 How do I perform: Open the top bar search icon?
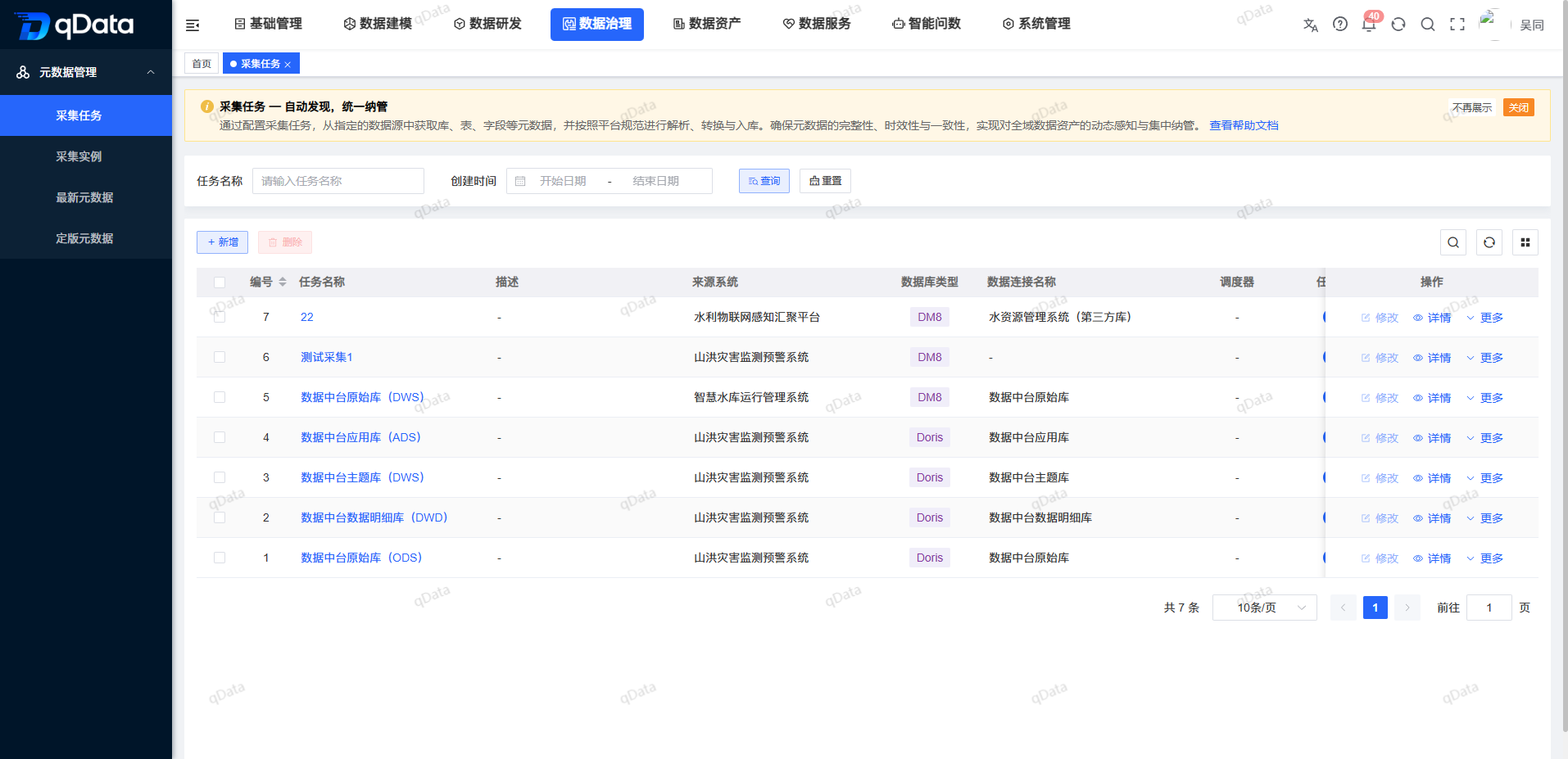click(1428, 25)
